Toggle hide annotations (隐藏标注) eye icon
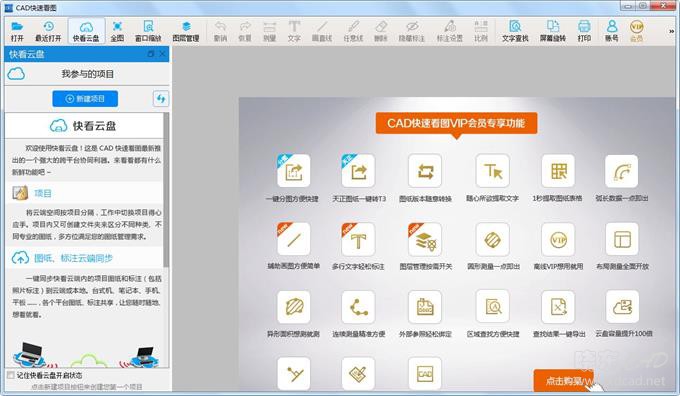This screenshot has width=680, height=396. [412, 31]
